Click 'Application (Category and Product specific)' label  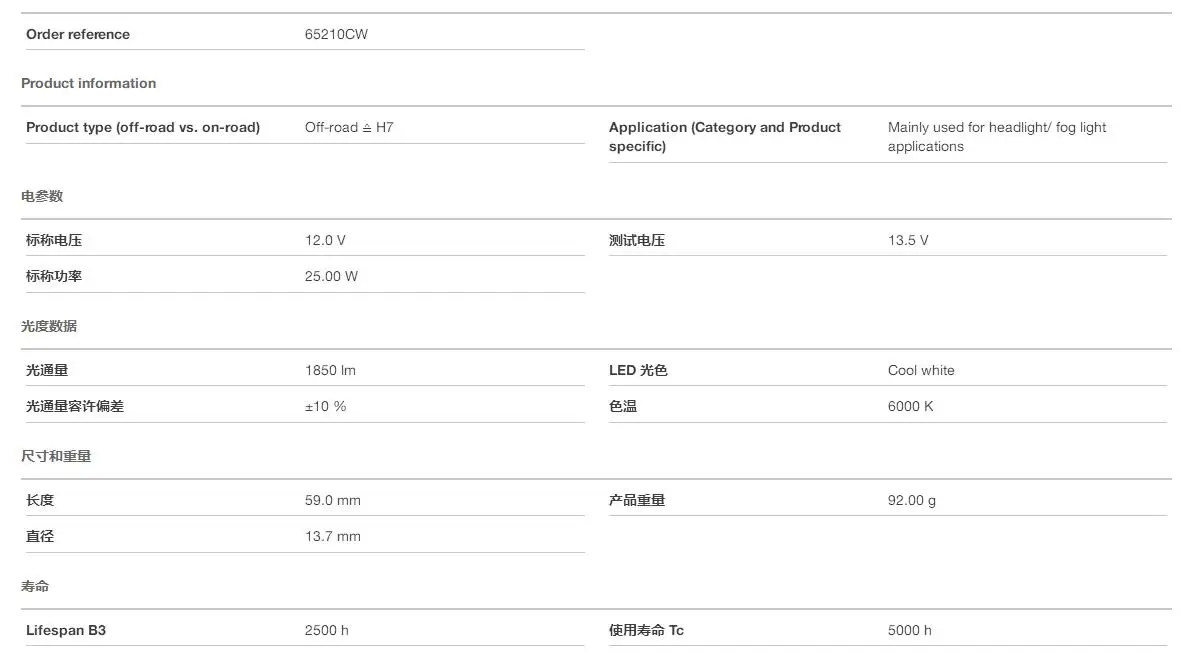tap(725, 136)
